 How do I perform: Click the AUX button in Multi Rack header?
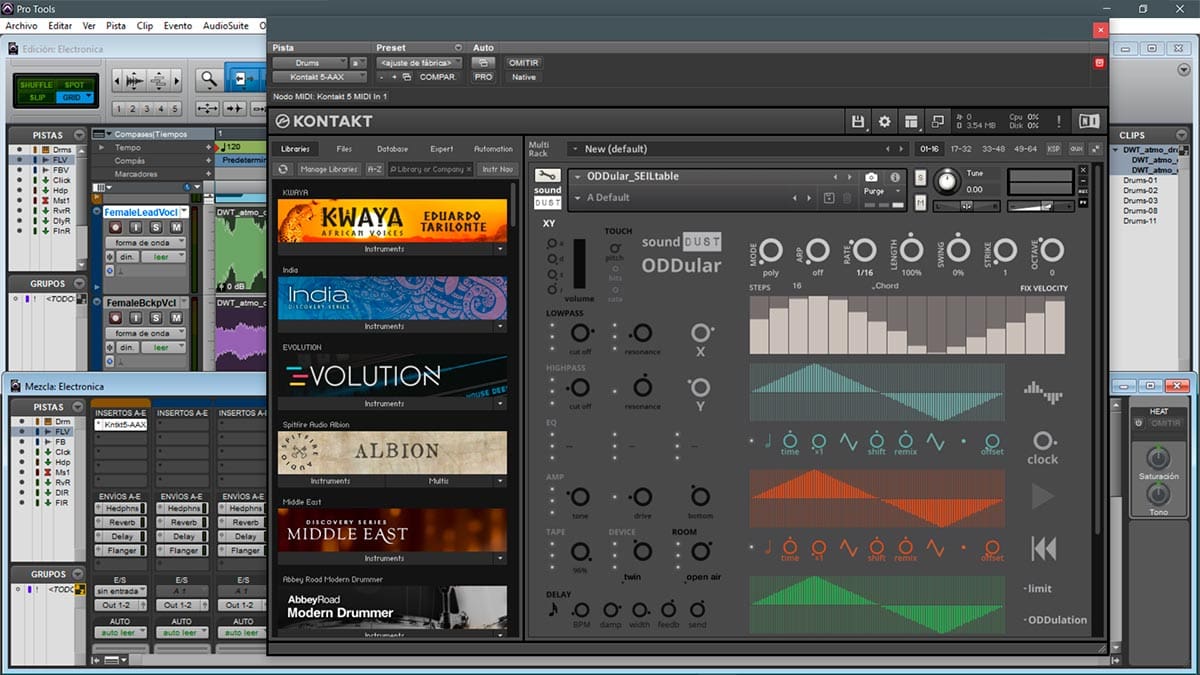click(1077, 149)
